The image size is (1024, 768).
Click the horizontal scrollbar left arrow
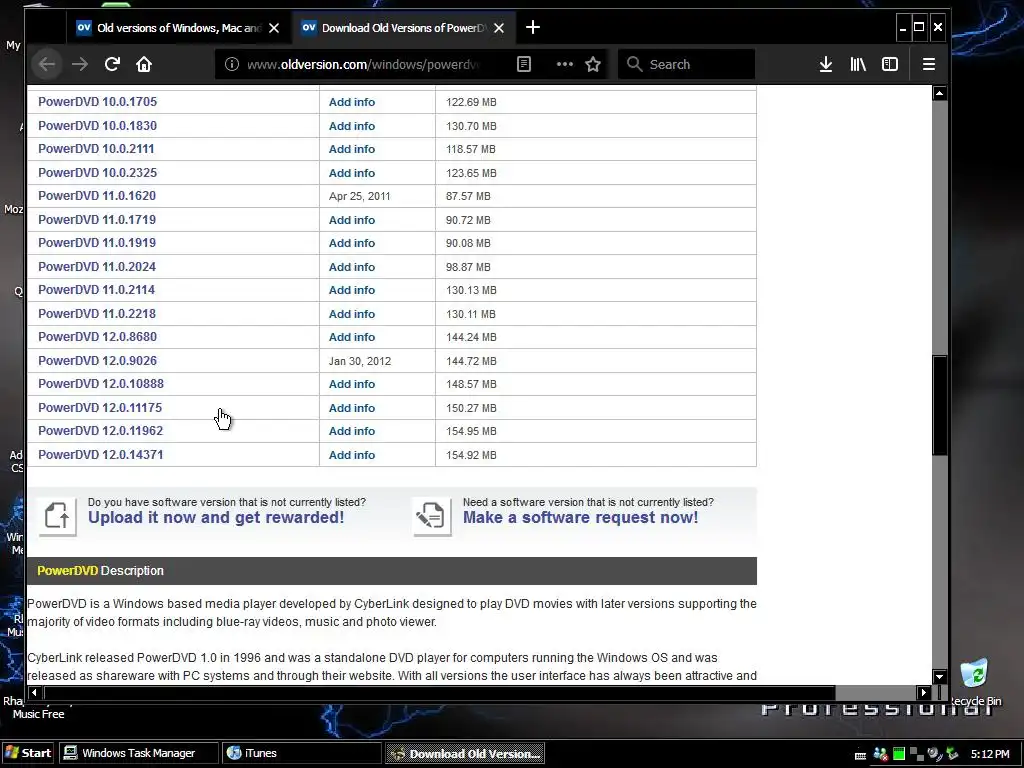coord(34,692)
